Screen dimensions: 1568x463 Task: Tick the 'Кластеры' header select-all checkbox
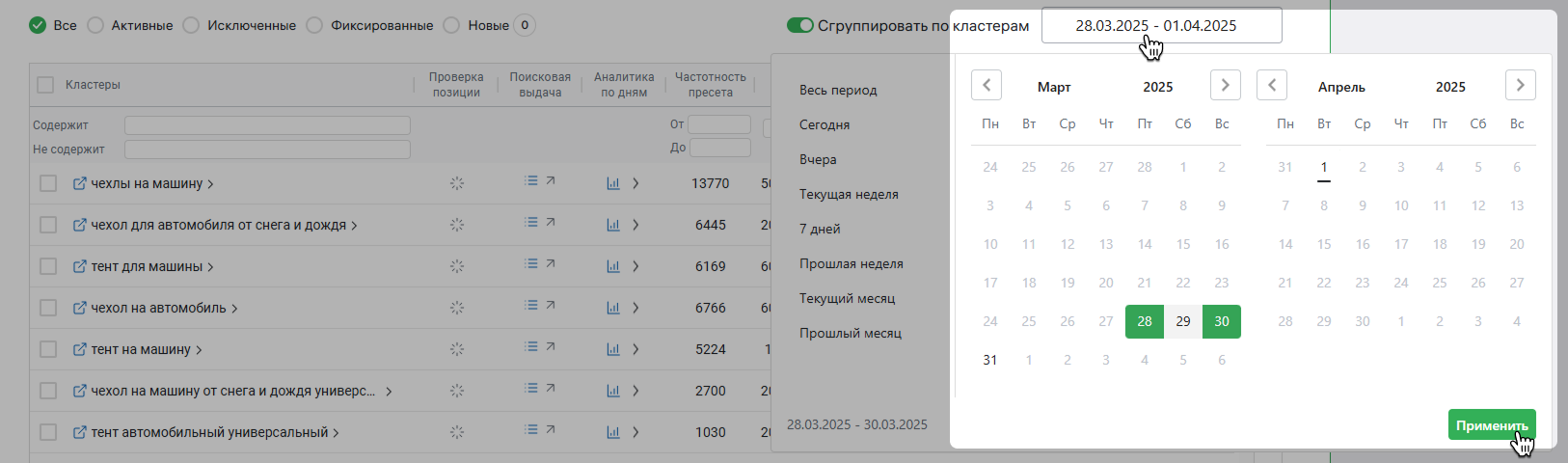[45, 85]
